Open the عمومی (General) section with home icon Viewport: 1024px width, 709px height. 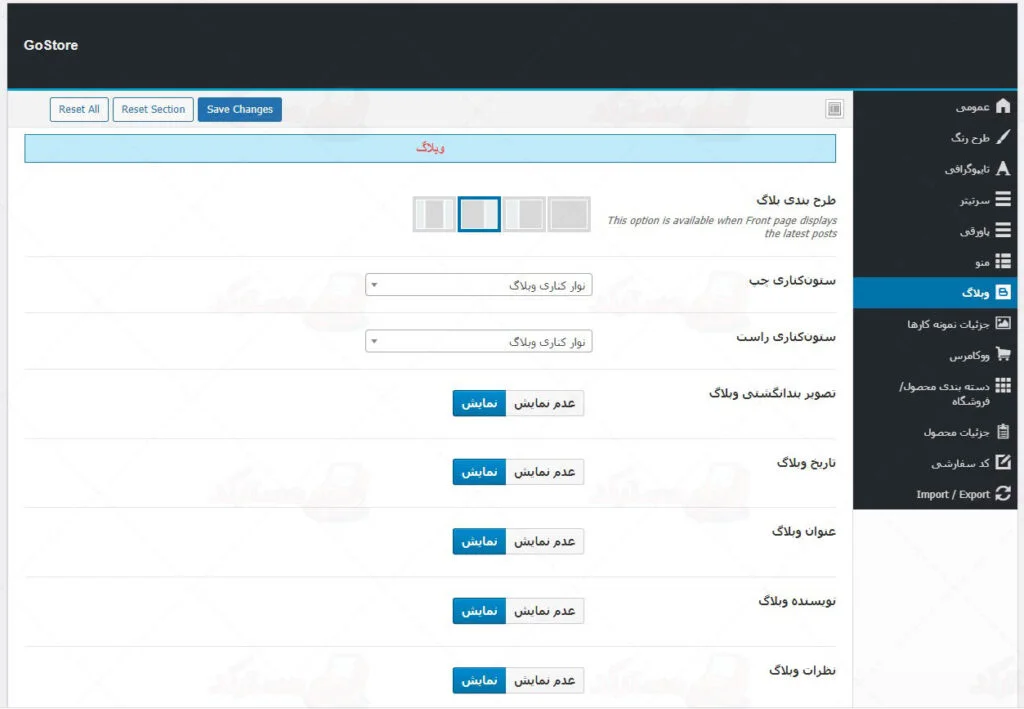(971, 107)
